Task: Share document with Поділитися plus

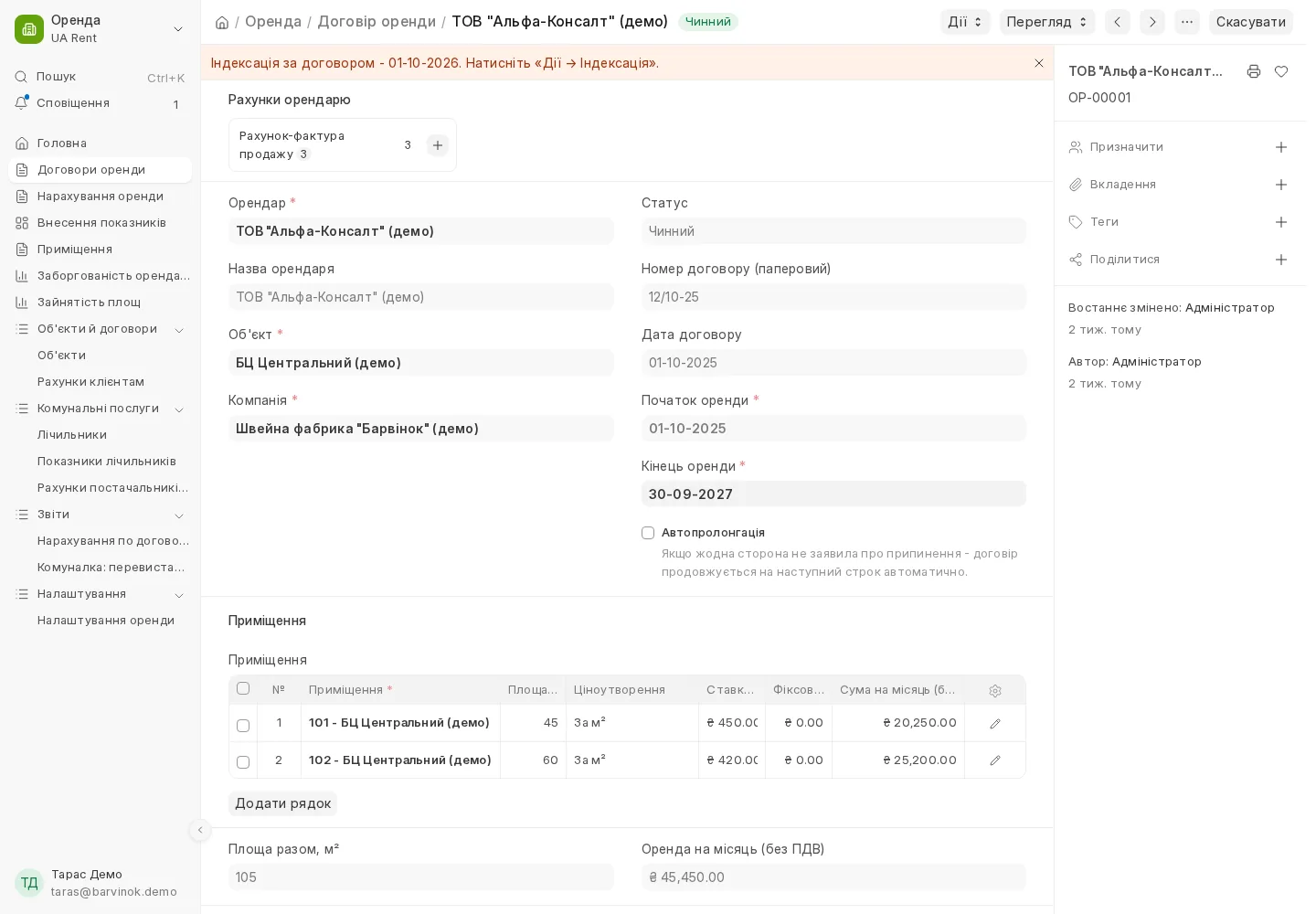Action: pos(1281,260)
